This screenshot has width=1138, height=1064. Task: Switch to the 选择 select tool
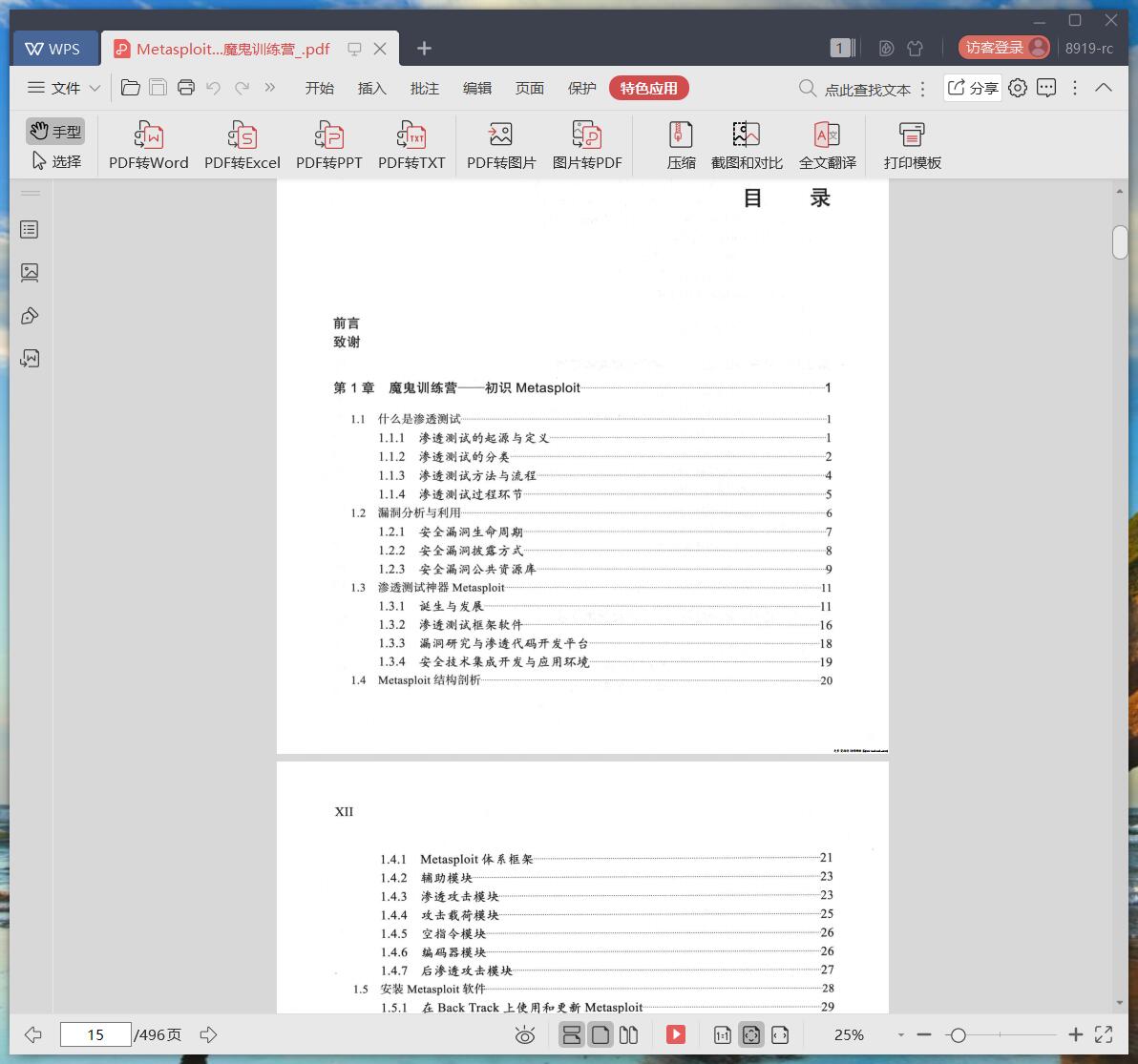[56, 161]
